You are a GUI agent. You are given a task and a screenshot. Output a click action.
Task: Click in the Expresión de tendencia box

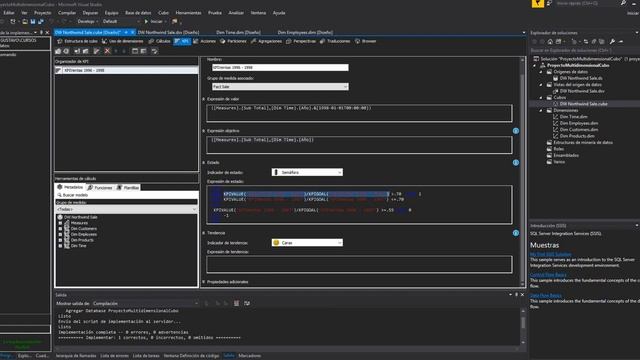tap(359, 264)
